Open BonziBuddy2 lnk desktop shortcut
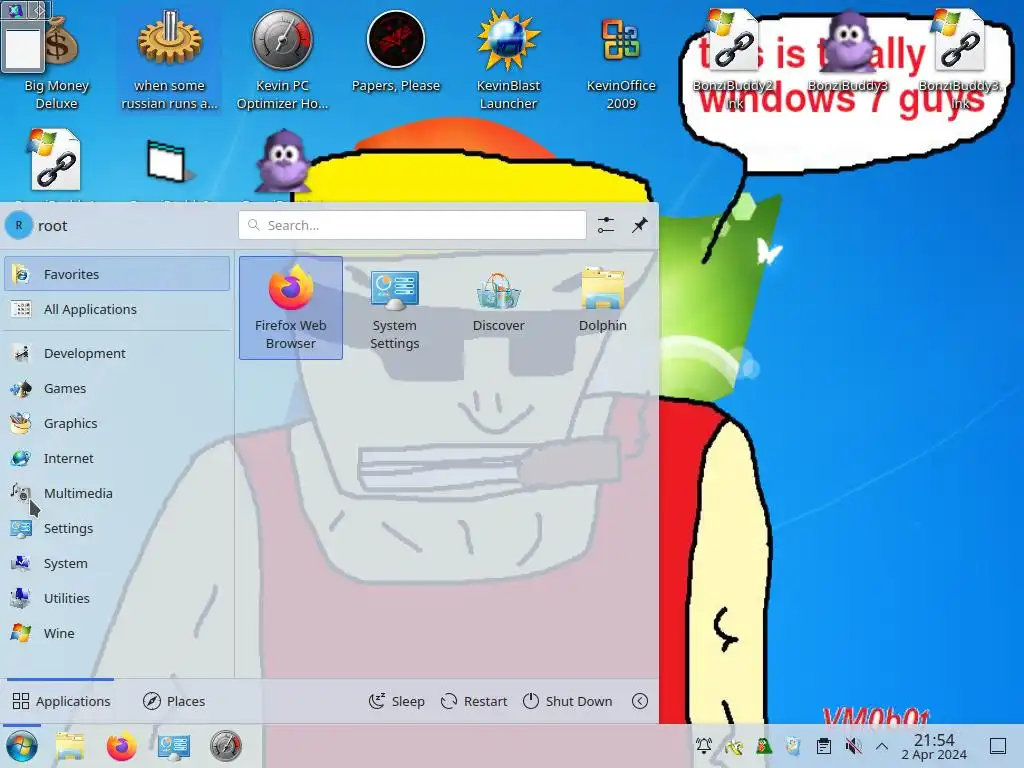Screen dimensions: 1024x768 tap(734, 60)
